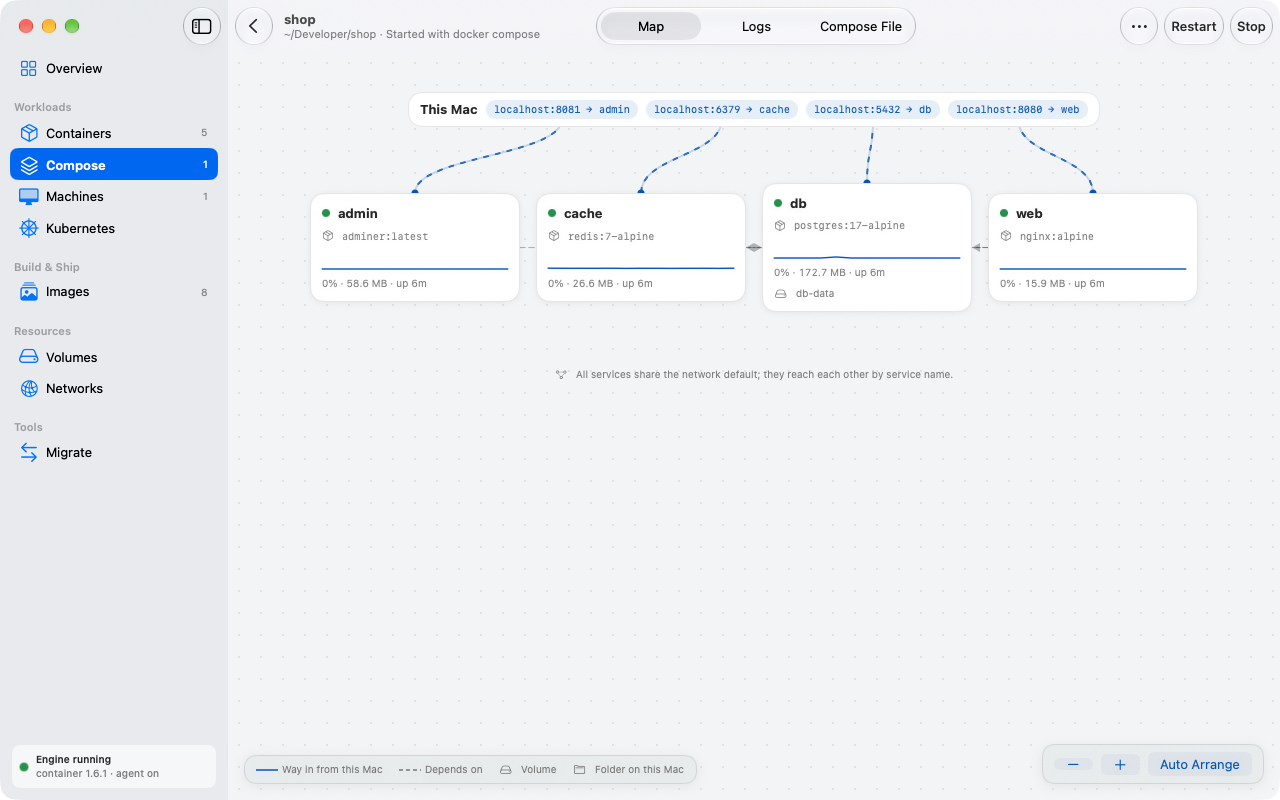Select the admin service card title
The image size is (1280, 800).
358,214
